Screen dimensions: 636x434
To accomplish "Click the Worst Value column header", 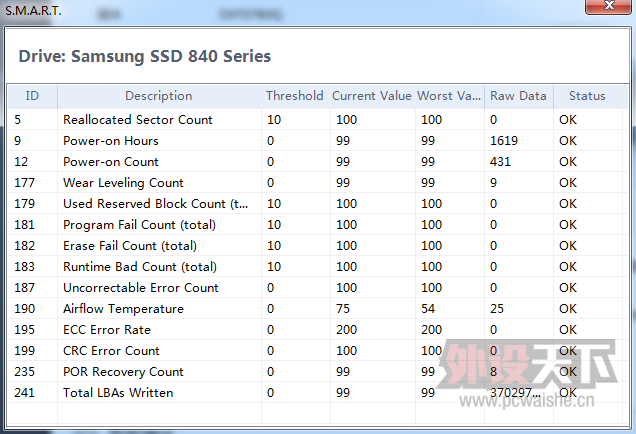I will (x=449, y=96).
